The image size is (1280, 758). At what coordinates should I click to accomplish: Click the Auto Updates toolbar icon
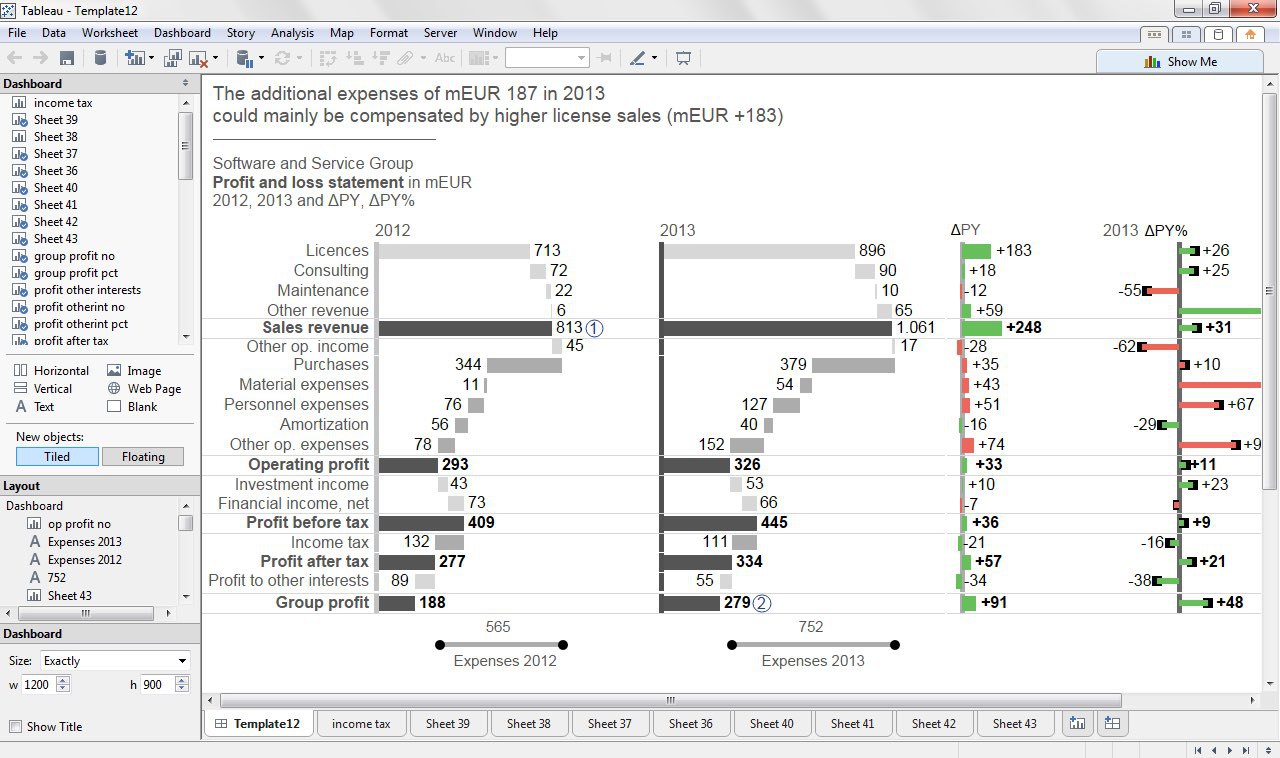pos(245,58)
